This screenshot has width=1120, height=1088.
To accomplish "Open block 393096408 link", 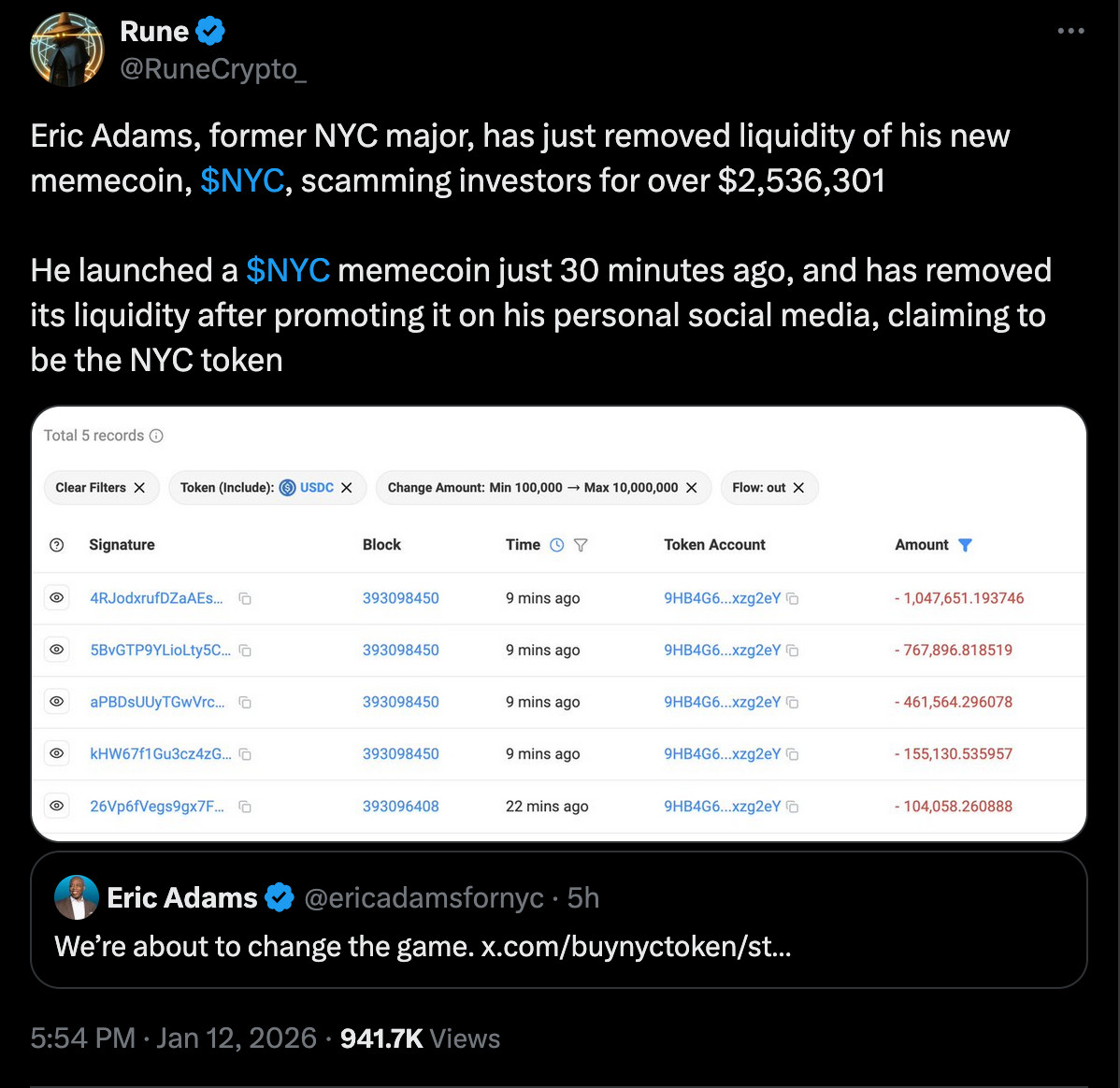I will click(x=400, y=806).
